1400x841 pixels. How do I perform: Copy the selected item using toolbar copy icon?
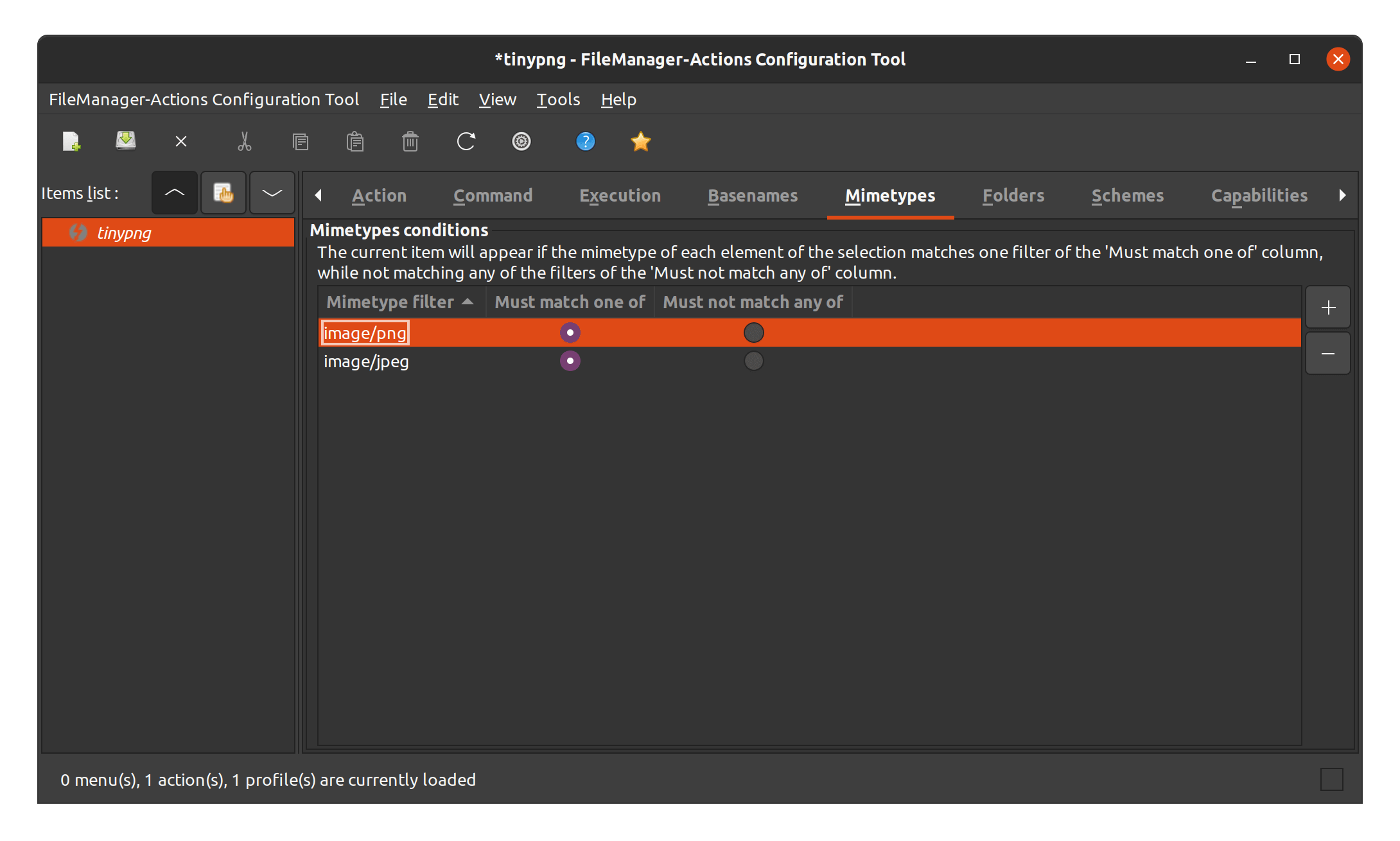click(301, 141)
